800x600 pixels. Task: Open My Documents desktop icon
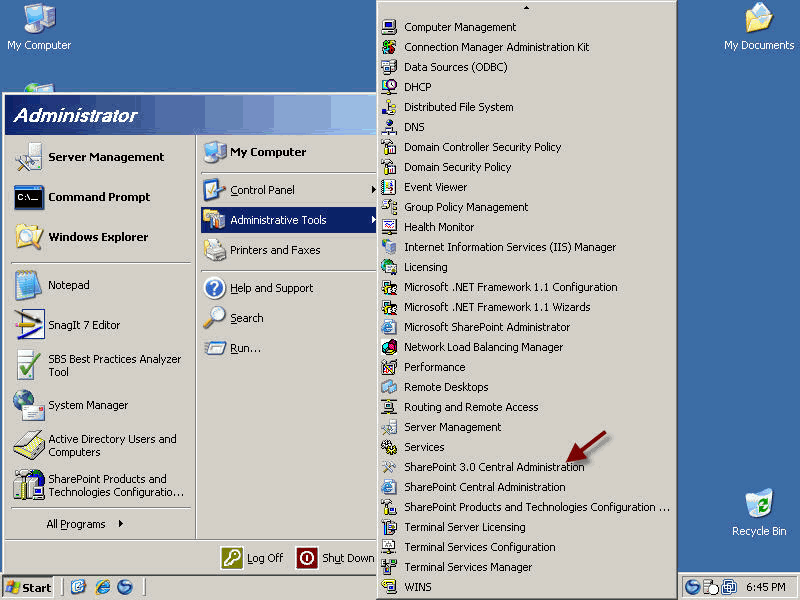click(759, 27)
